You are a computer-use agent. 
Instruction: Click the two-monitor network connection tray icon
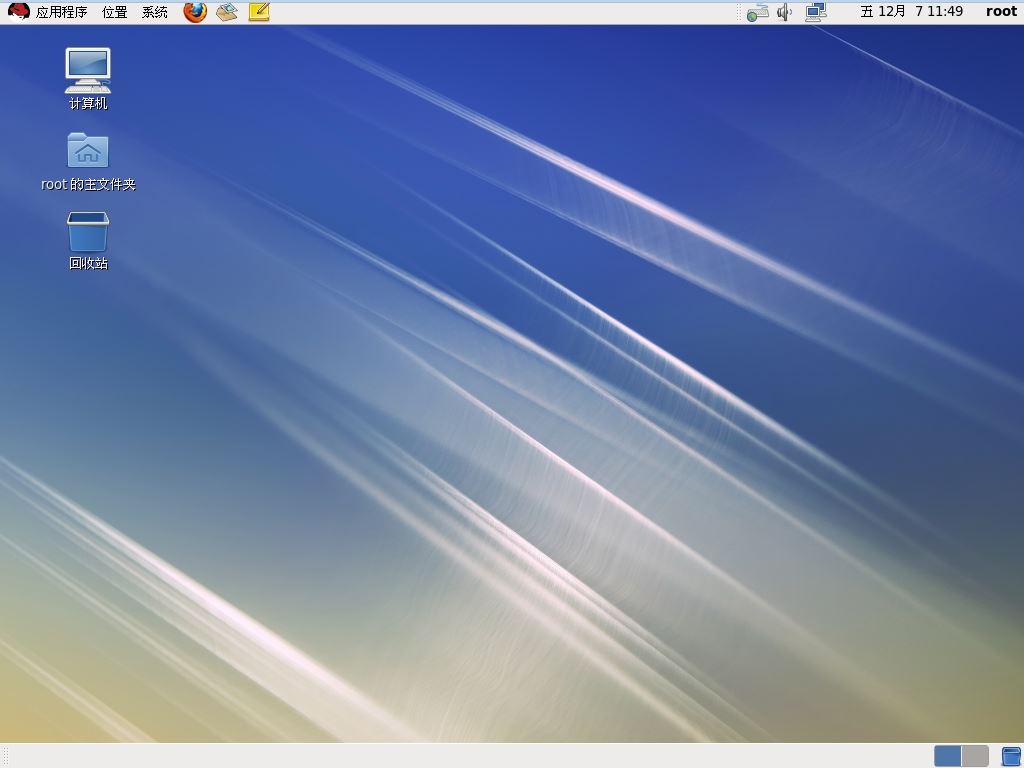pyautogui.click(x=816, y=12)
